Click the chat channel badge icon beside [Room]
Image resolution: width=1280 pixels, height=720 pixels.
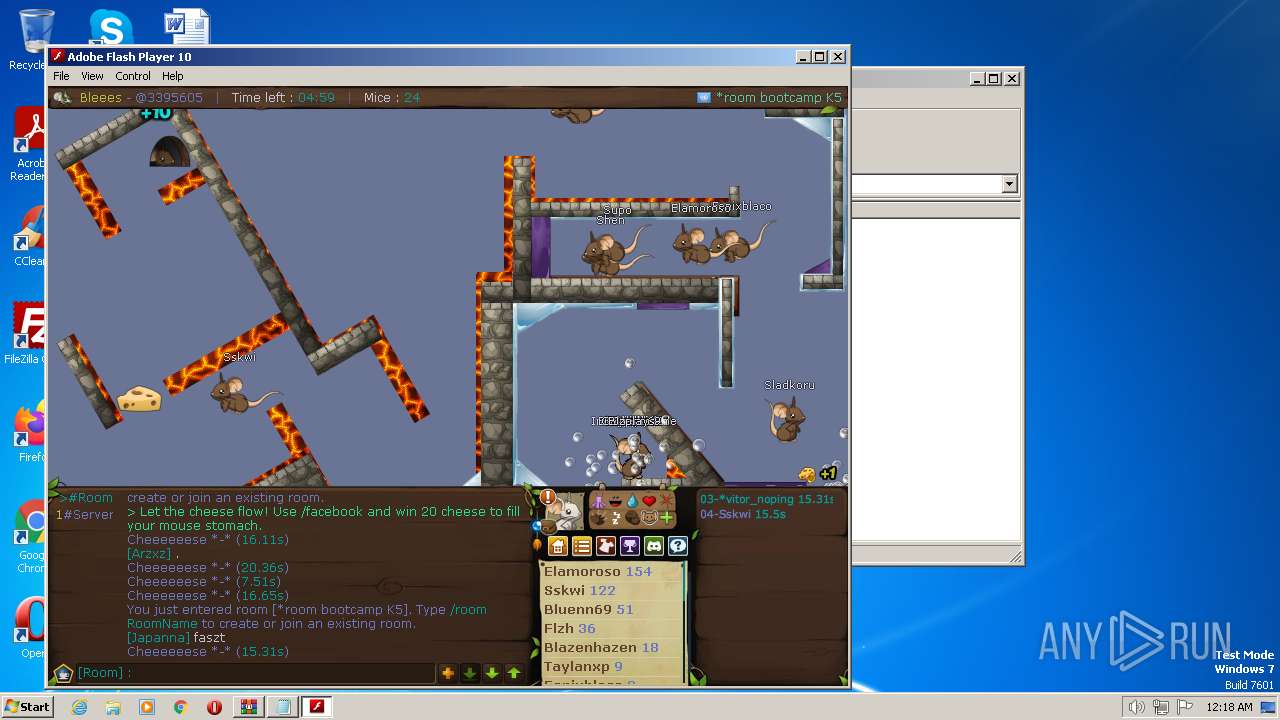click(x=63, y=673)
